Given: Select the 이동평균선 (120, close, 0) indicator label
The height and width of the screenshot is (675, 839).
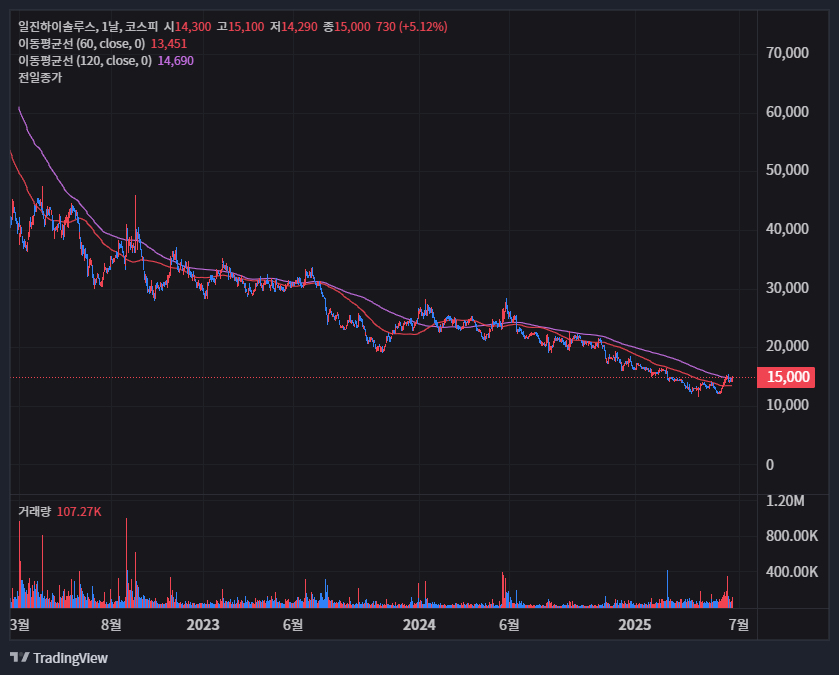Looking at the screenshot, I should [85, 61].
